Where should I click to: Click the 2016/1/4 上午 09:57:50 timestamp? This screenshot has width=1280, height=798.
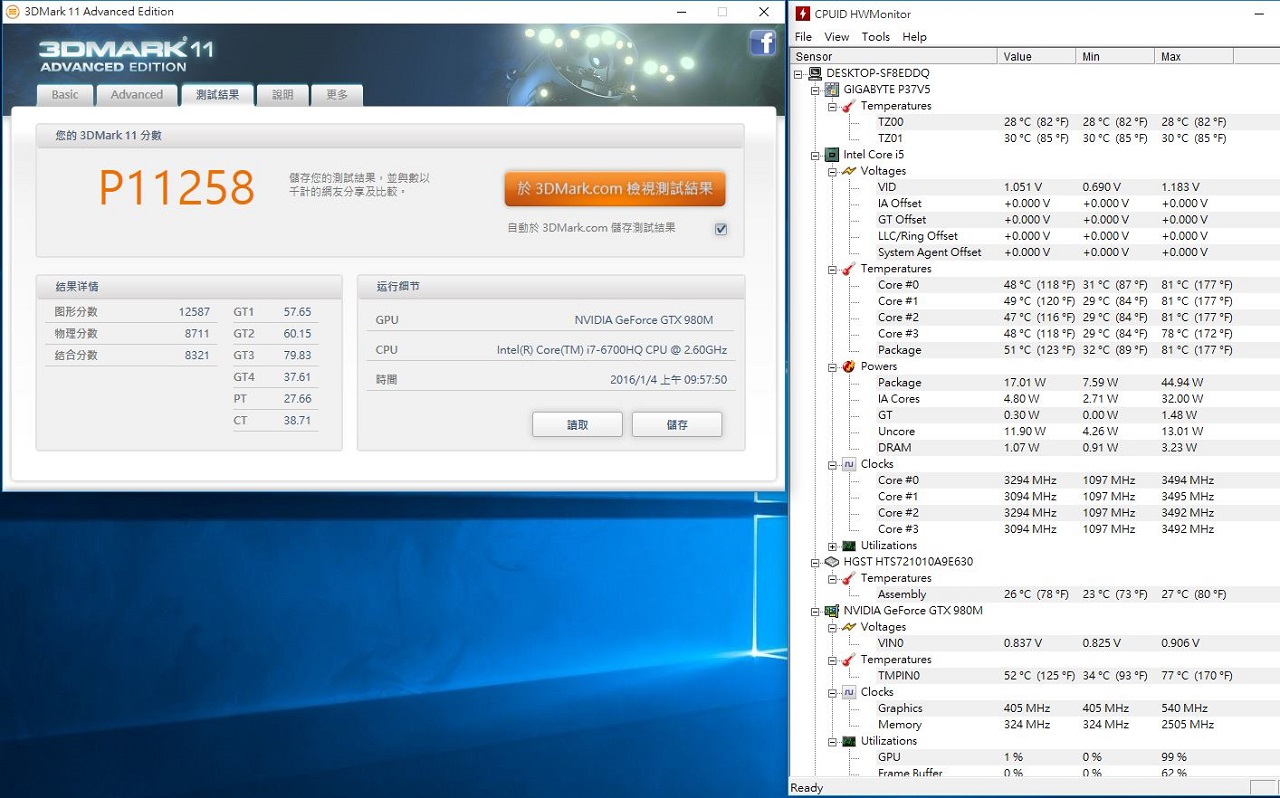click(669, 380)
